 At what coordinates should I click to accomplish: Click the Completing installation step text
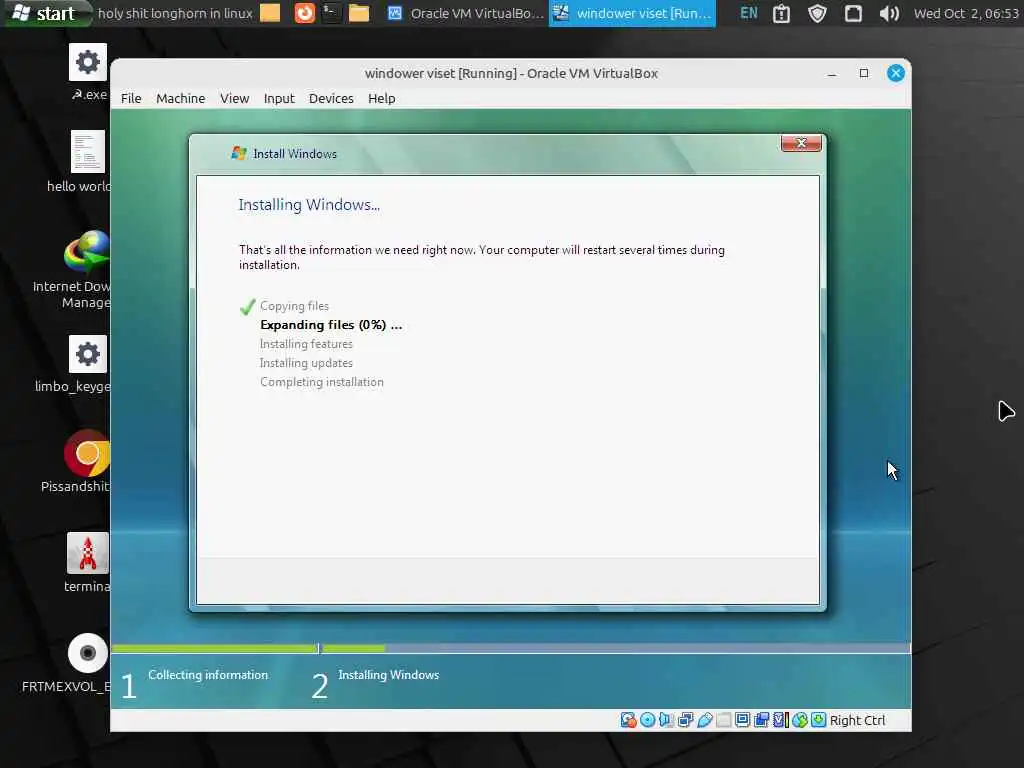[x=322, y=381]
